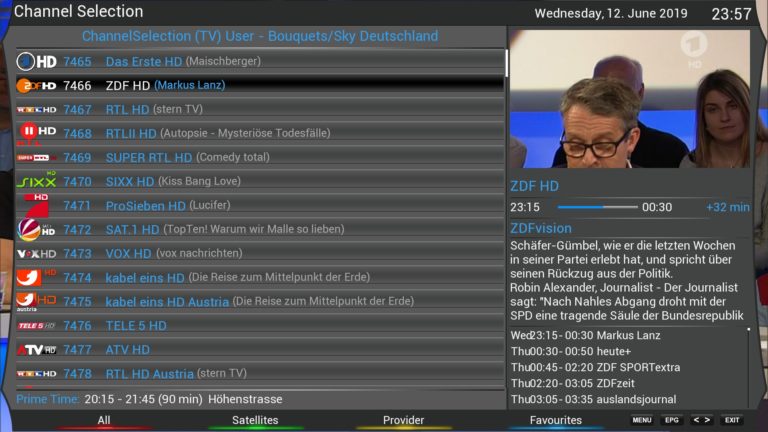768x432 pixels.
Task: Click the EPG key icon
Action: coord(672,420)
